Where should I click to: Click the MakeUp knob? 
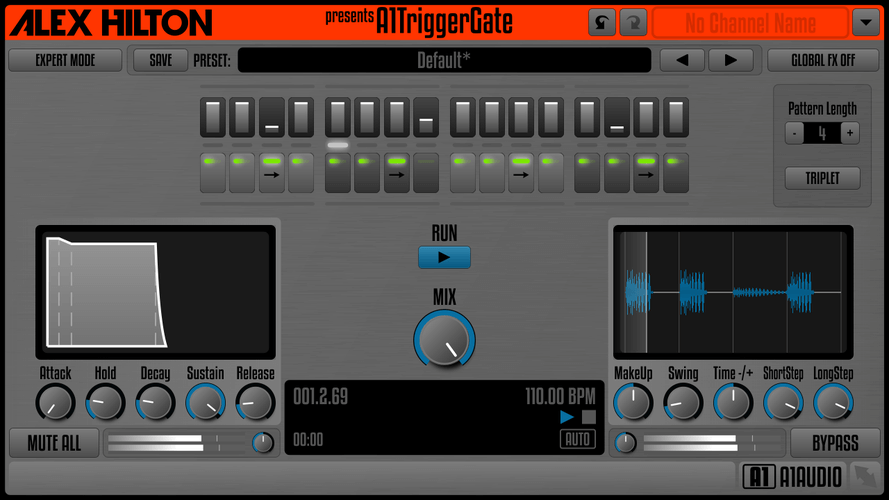point(633,402)
